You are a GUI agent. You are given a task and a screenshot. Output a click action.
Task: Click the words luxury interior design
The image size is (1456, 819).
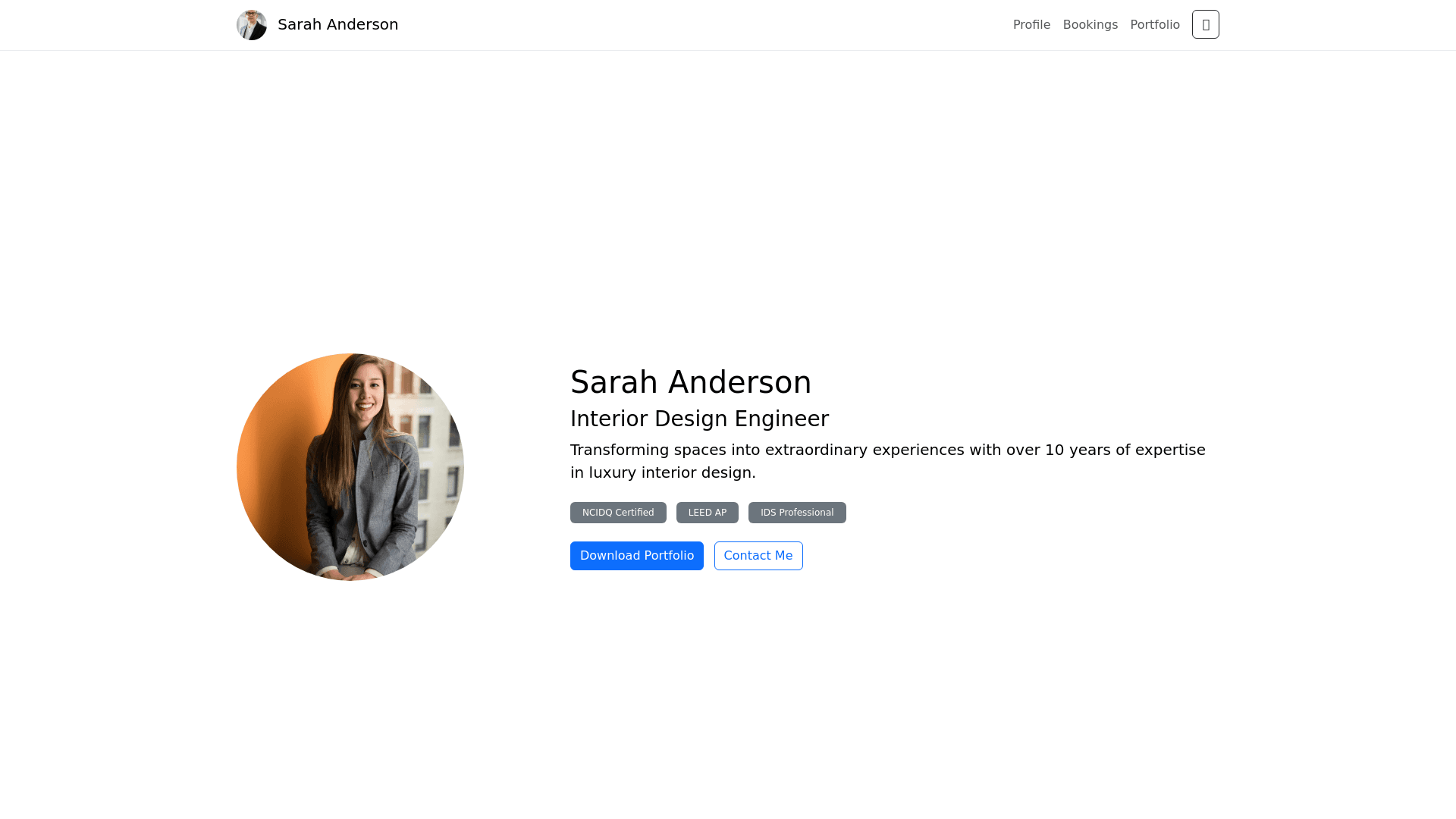[671, 473]
